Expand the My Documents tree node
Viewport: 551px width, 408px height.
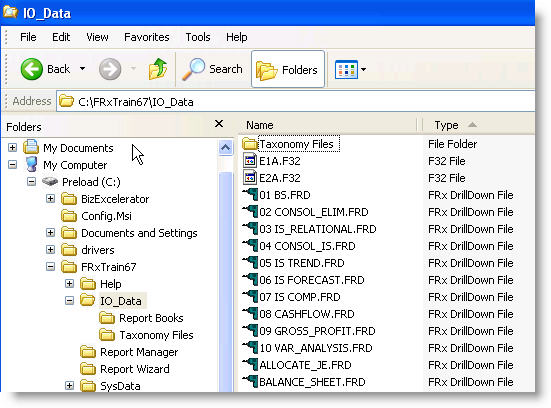coord(12,147)
